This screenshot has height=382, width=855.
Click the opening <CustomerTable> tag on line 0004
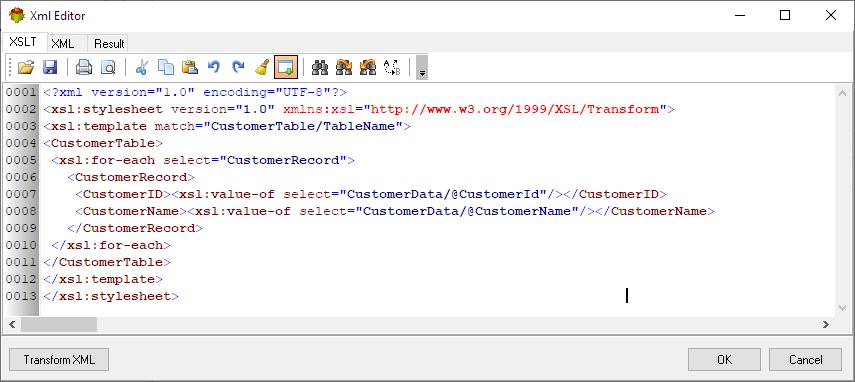[x=103, y=143]
